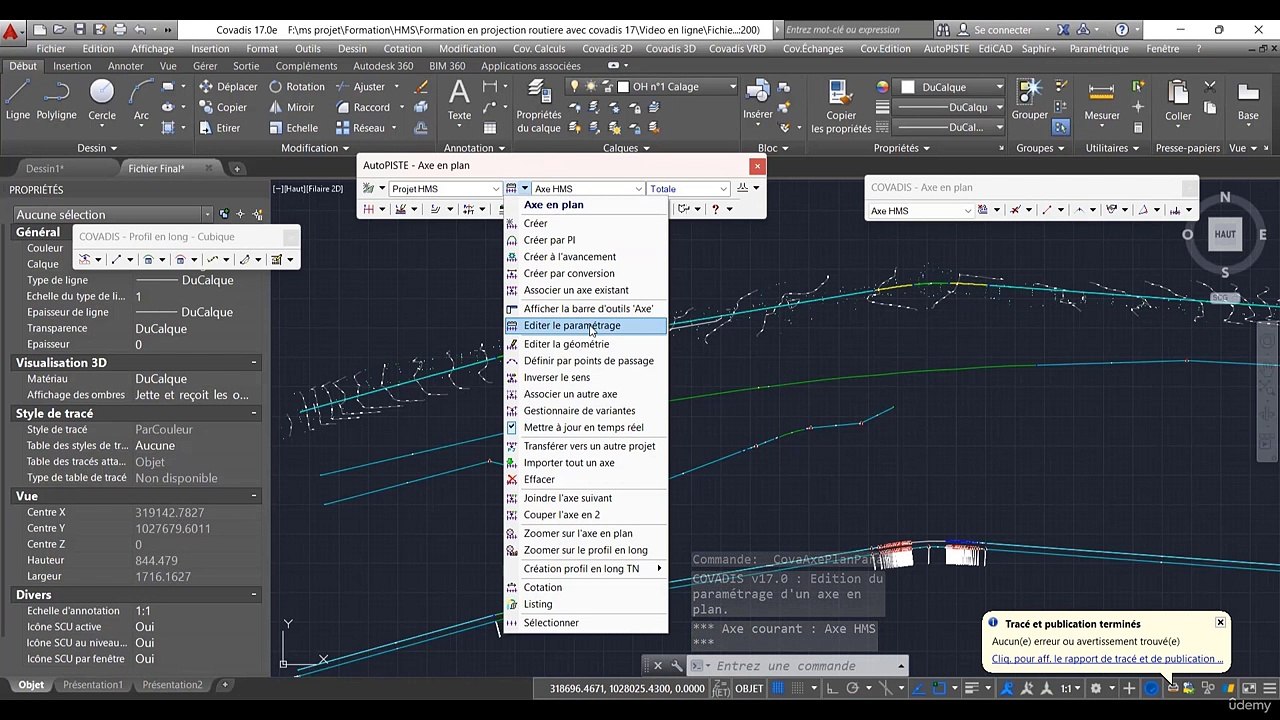Viewport: 1280px width, 720px height.
Task: Toggle 'Afficher la barre d'outils Axe'
Action: tap(587, 309)
